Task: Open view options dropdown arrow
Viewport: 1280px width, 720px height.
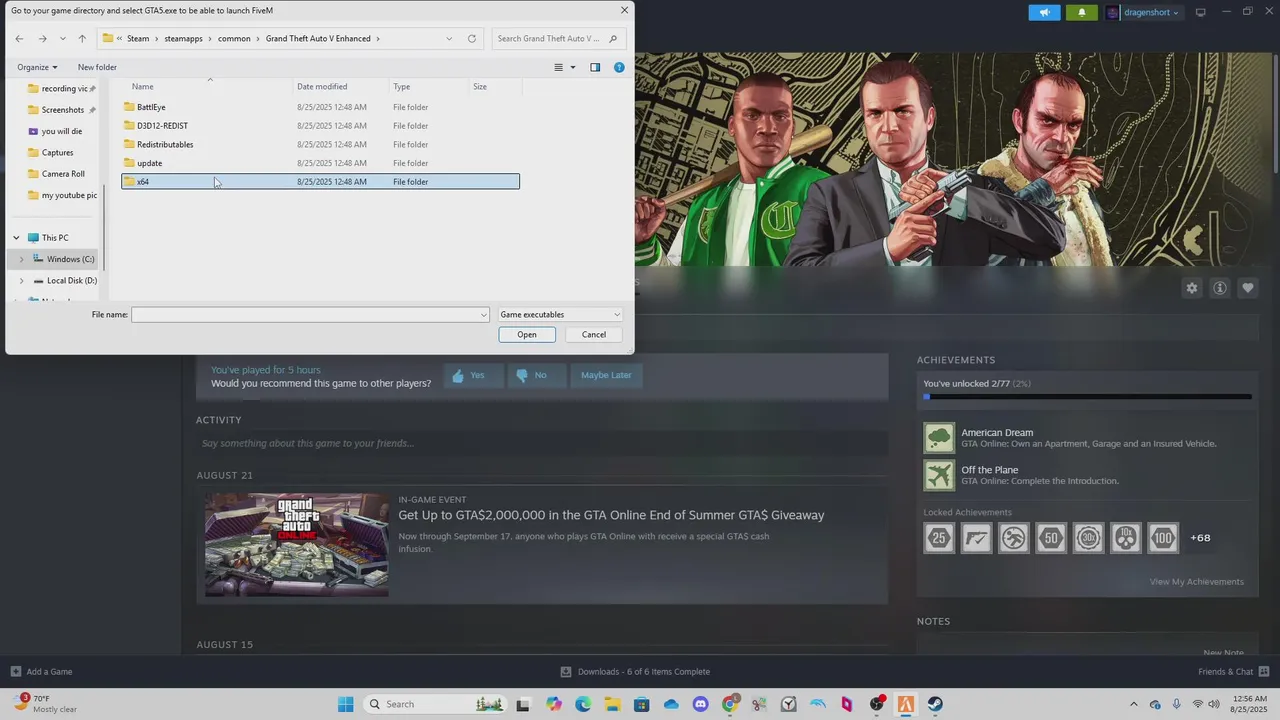Action: tap(573, 67)
